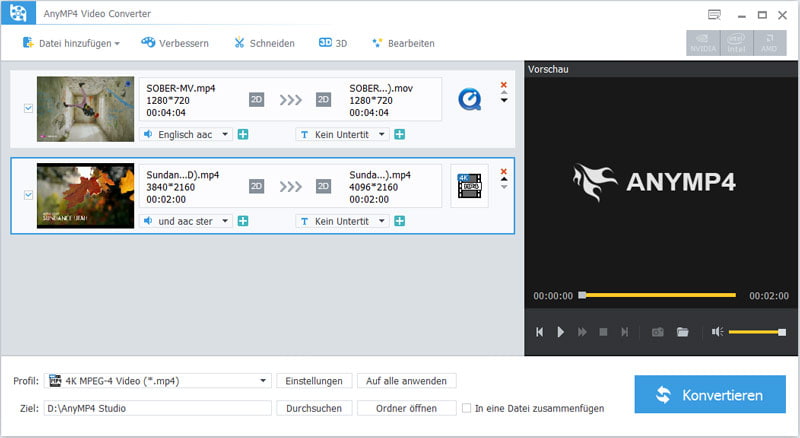Take a snapshot of the preview

coord(658,332)
